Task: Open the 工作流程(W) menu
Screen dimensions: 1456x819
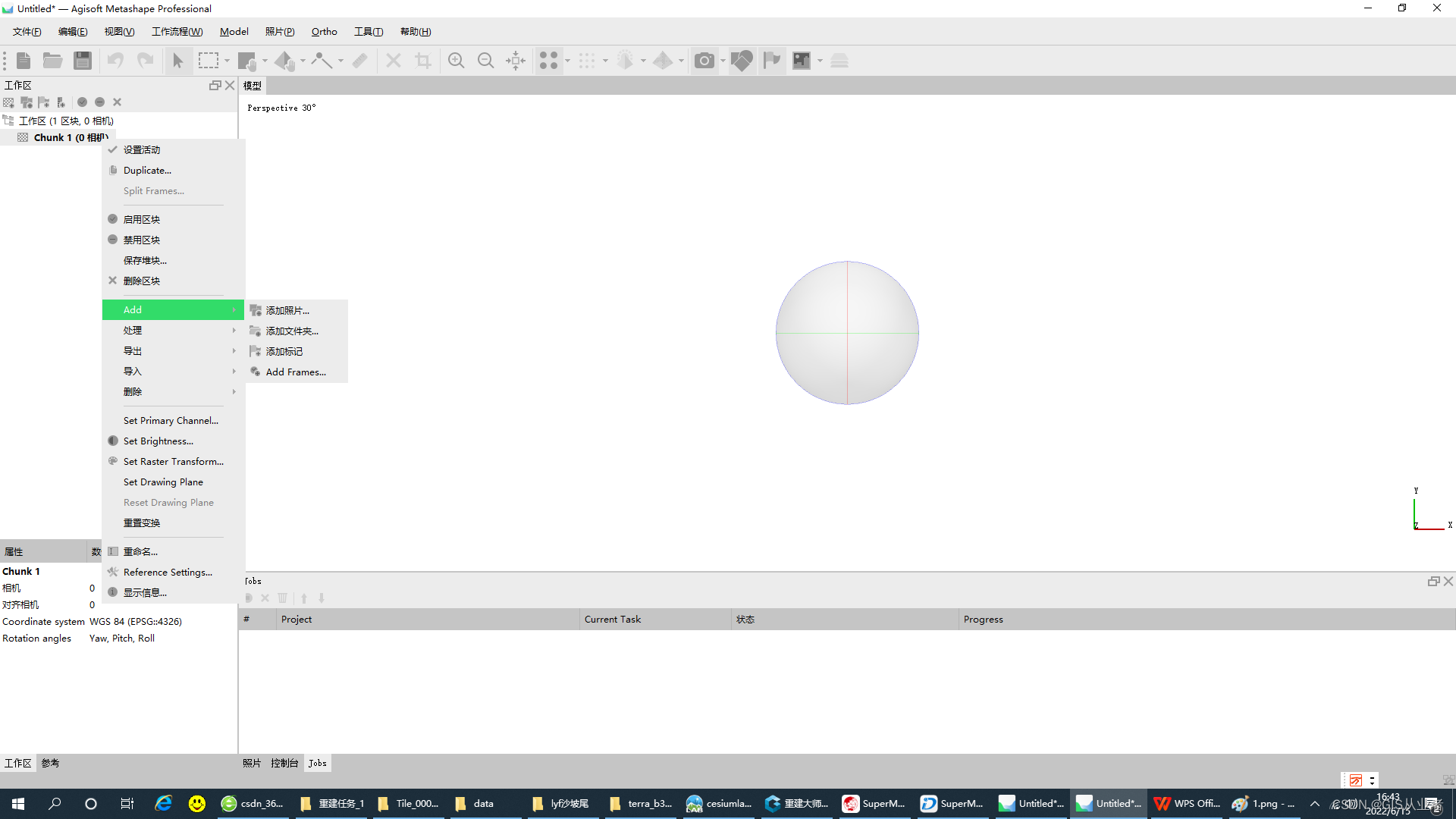Action: click(177, 32)
